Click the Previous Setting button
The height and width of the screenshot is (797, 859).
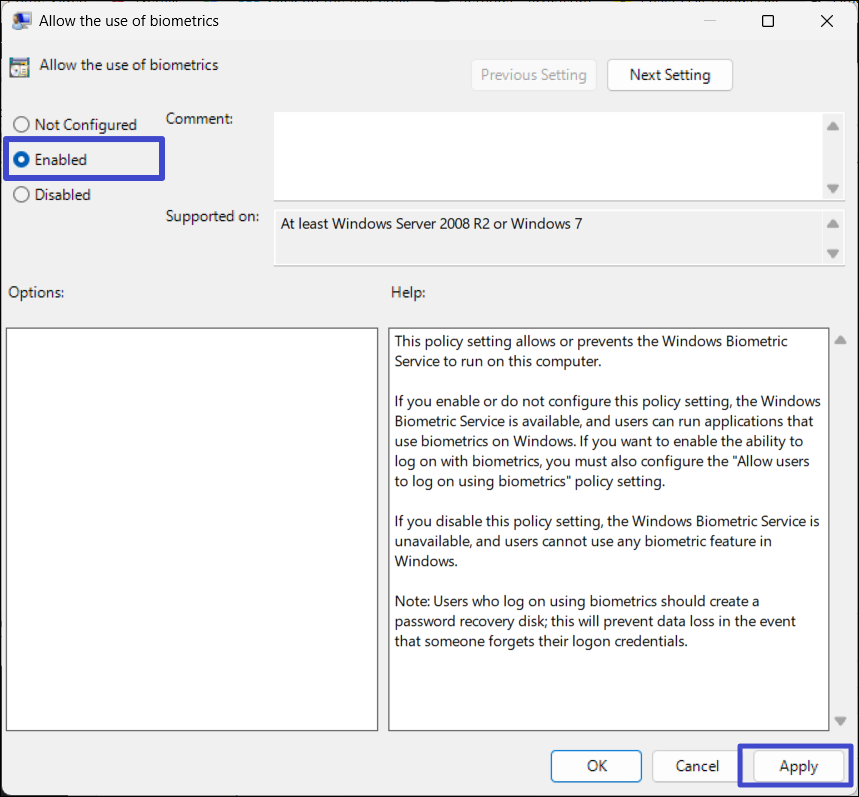coord(533,75)
